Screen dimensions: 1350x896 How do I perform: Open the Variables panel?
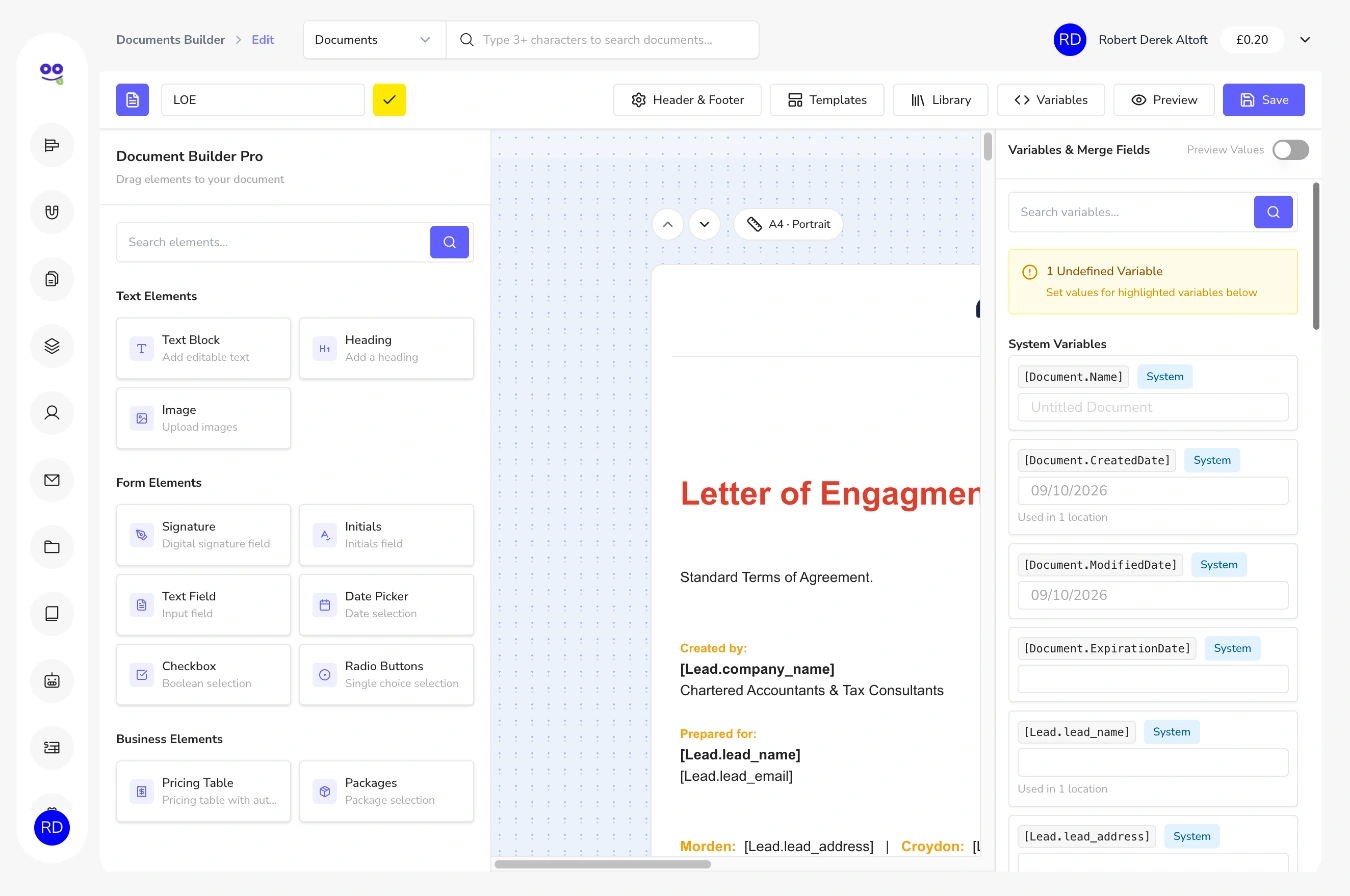click(x=1050, y=100)
